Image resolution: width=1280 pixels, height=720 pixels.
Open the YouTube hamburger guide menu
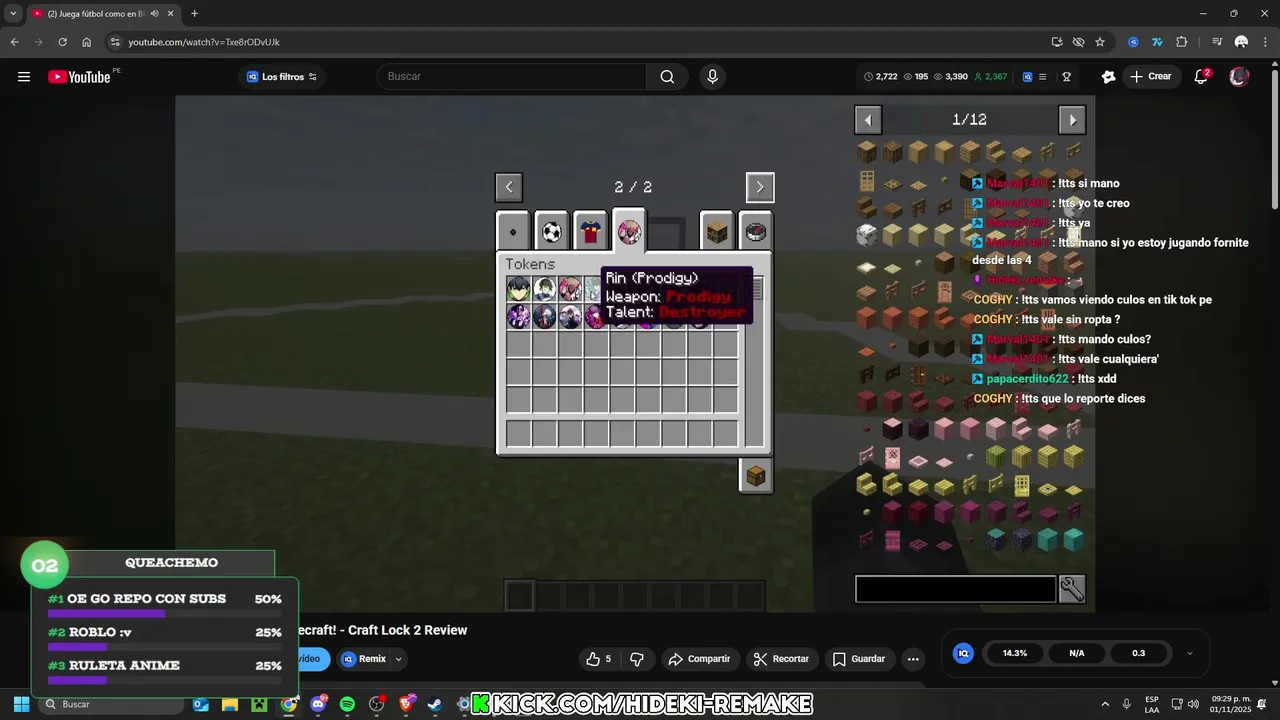coord(23,77)
